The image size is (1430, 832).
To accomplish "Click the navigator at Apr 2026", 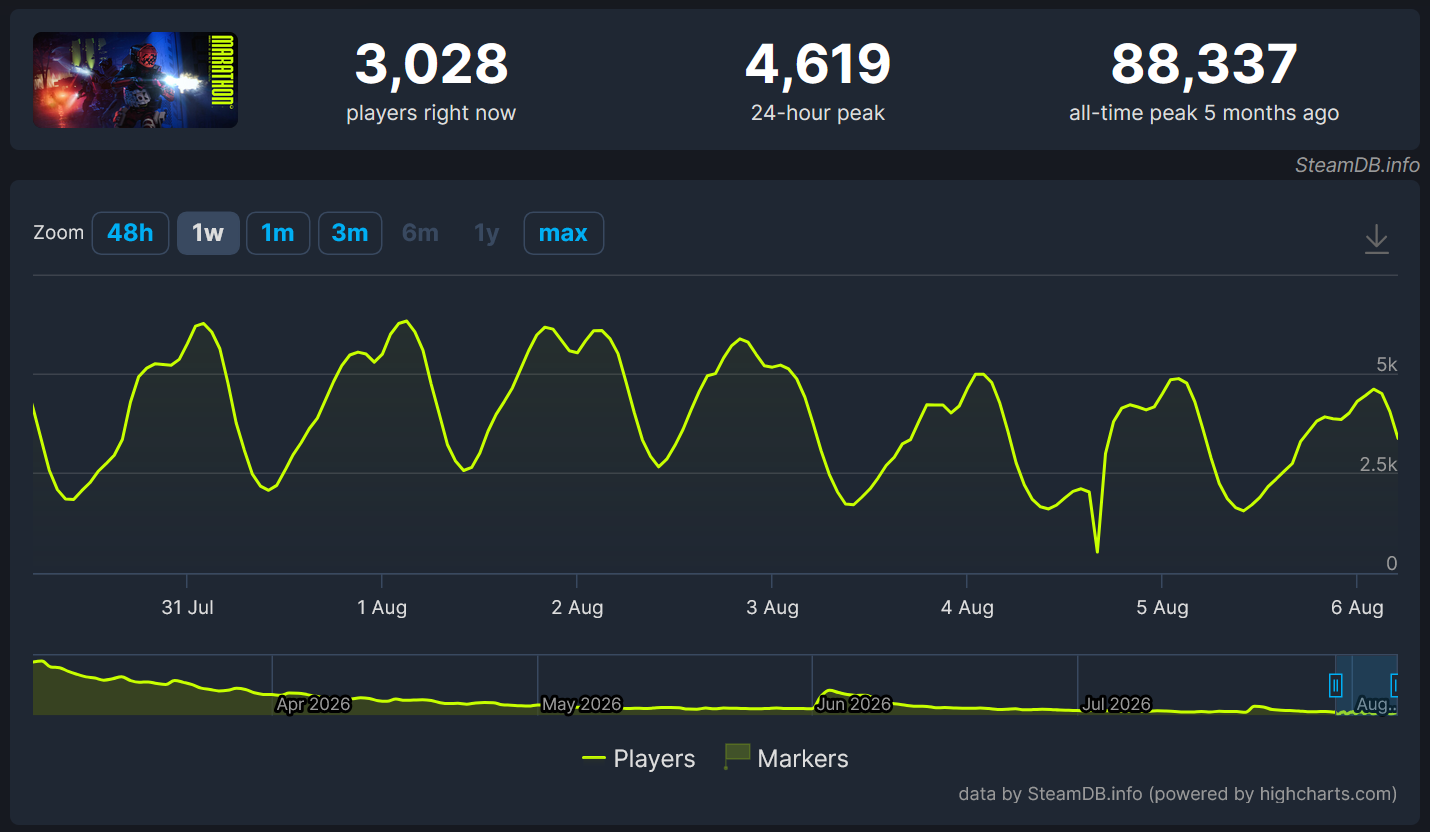I will pos(313,704).
